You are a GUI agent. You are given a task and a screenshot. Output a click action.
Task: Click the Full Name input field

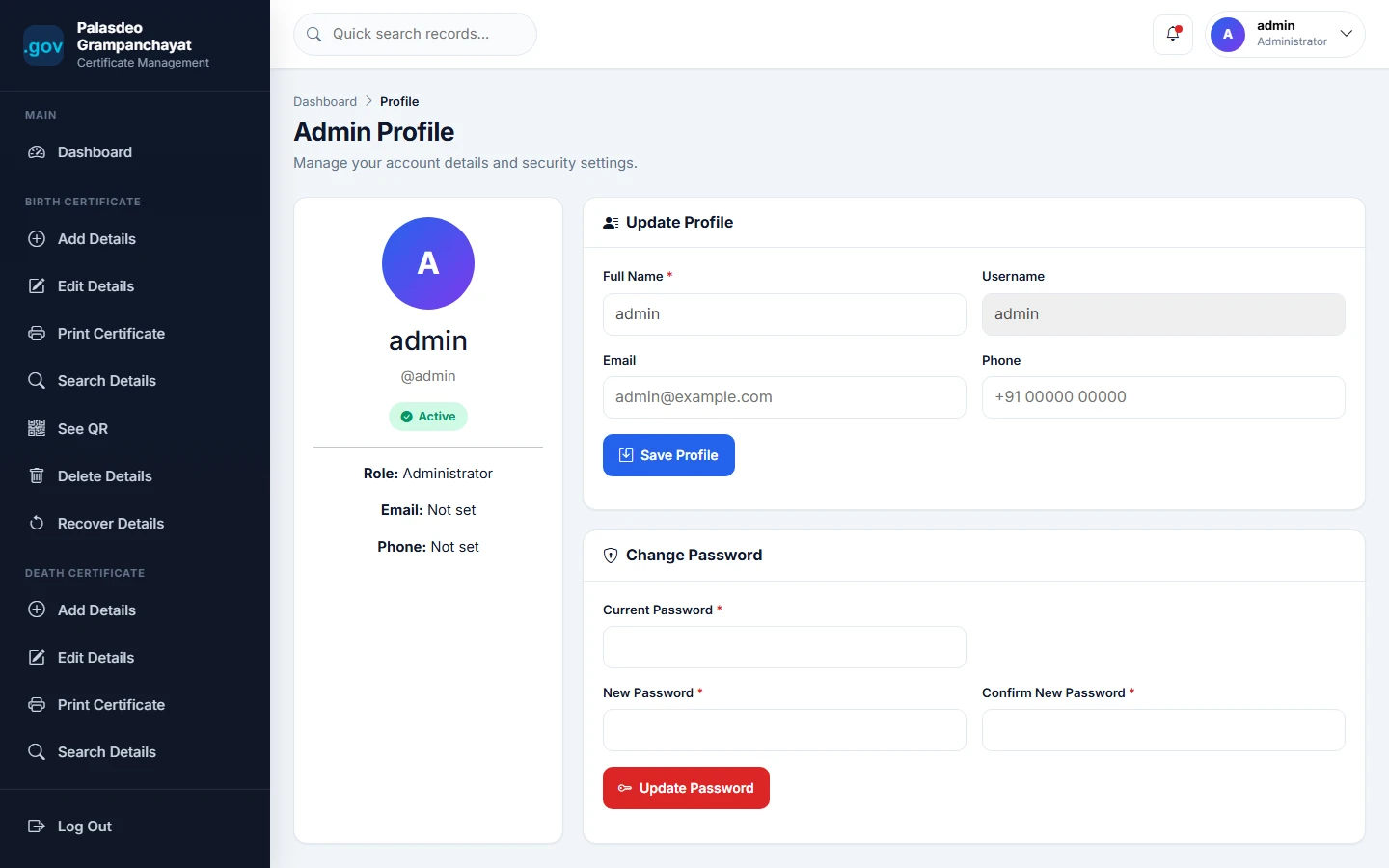(x=784, y=314)
